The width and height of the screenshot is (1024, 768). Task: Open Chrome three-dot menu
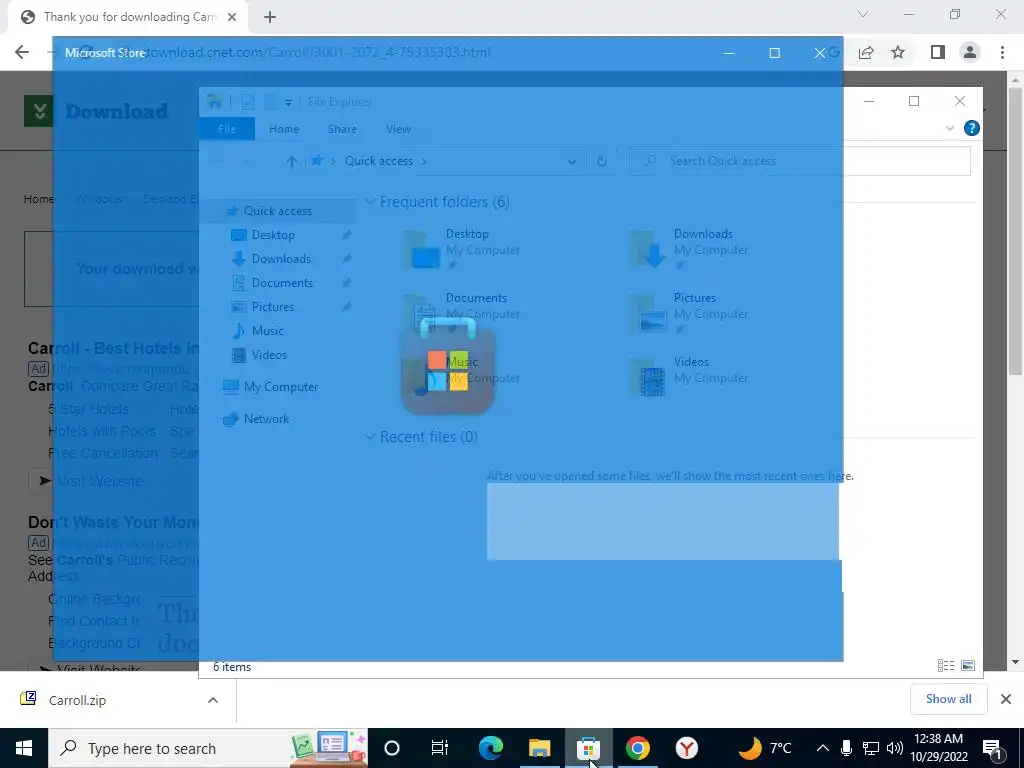1002,52
